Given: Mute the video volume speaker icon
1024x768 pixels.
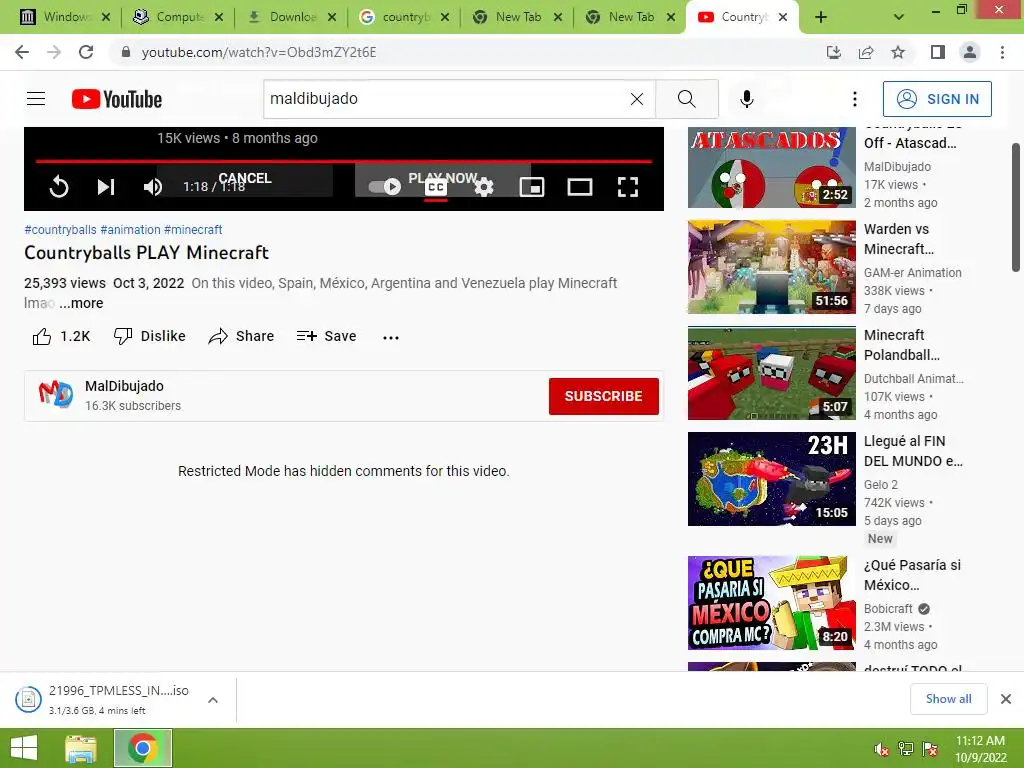Looking at the screenshot, I should [x=153, y=187].
